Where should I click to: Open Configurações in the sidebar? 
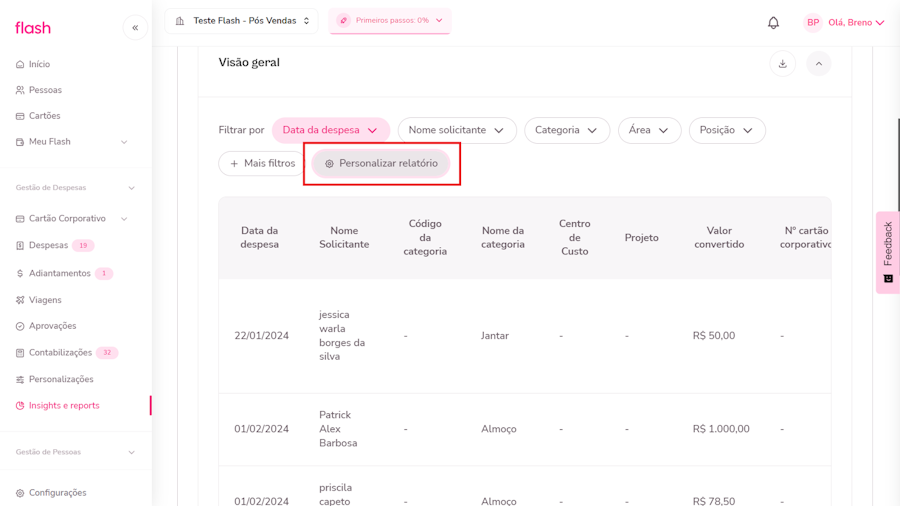click(x=58, y=493)
